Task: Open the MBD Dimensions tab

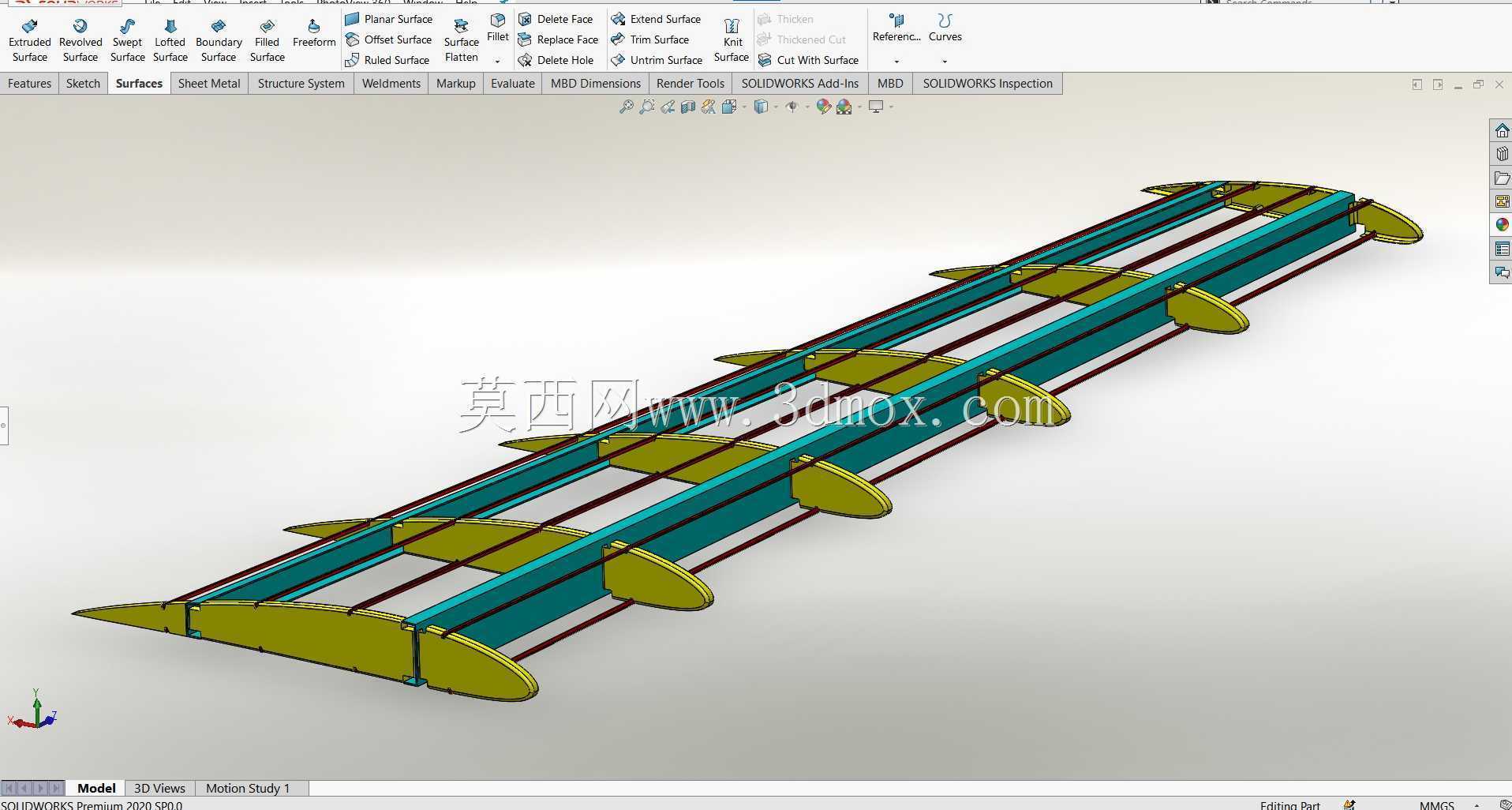Action: [x=596, y=84]
